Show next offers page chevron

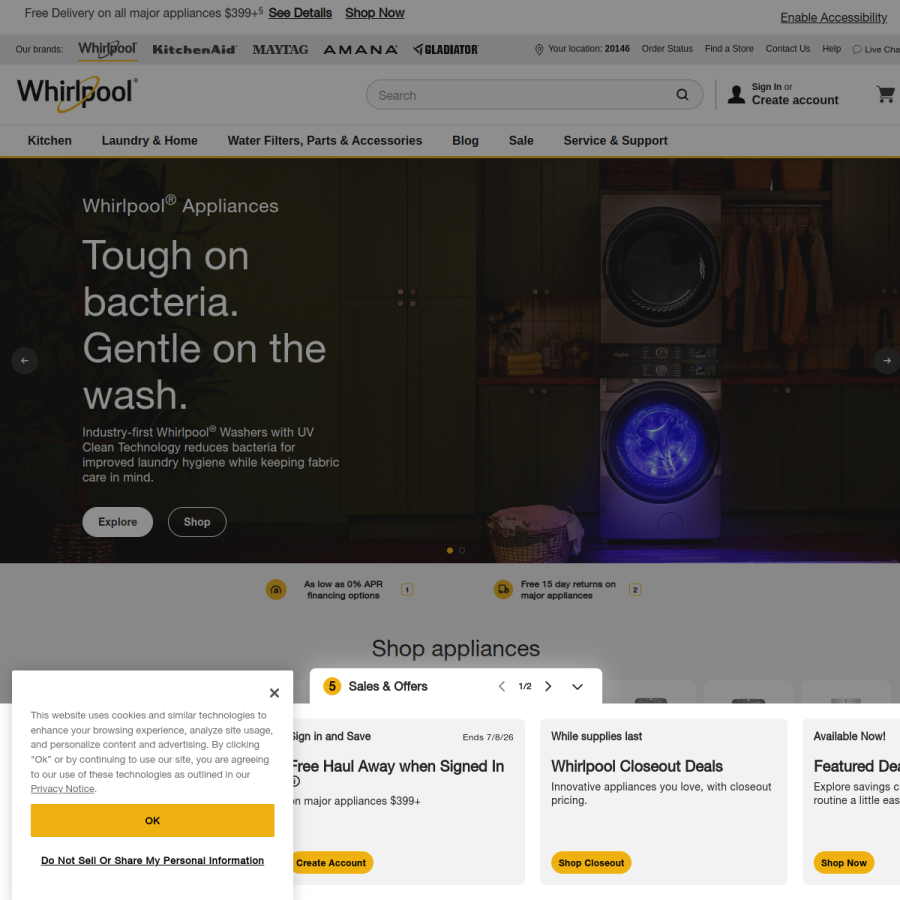click(548, 686)
